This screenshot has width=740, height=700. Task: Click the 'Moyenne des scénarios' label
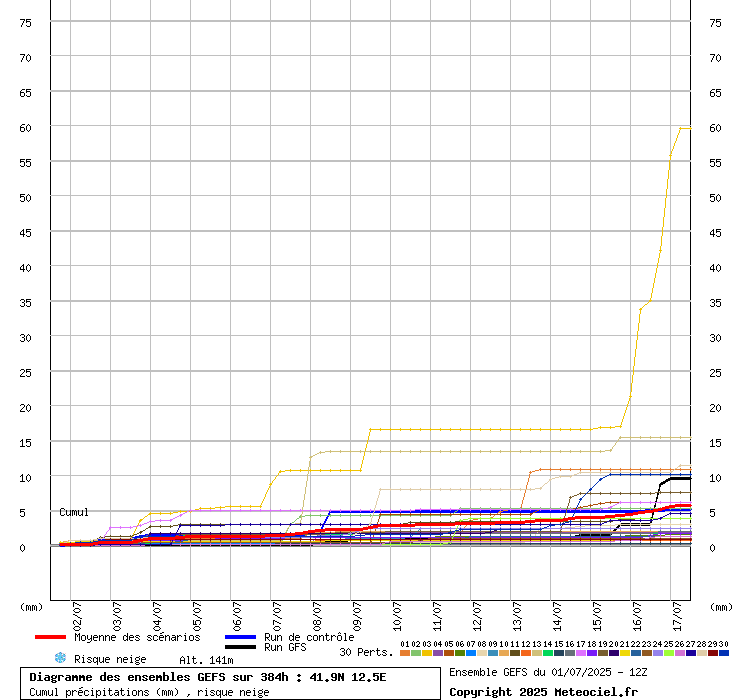click(137, 637)
